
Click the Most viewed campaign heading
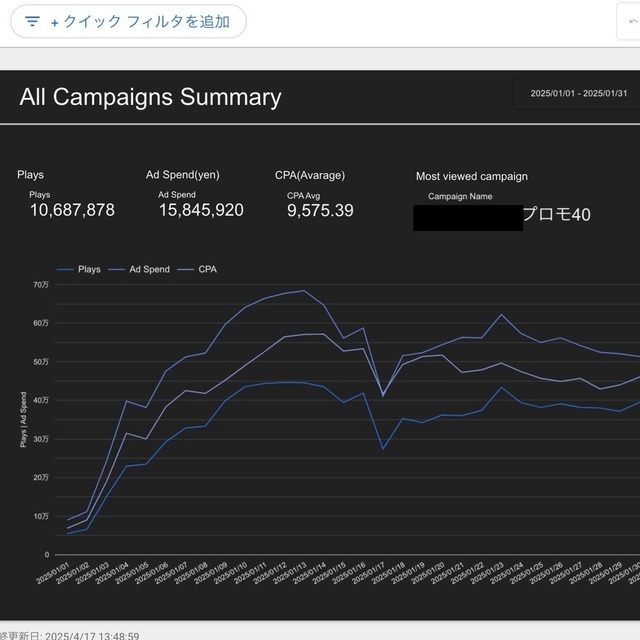click(x=471, y=176)
